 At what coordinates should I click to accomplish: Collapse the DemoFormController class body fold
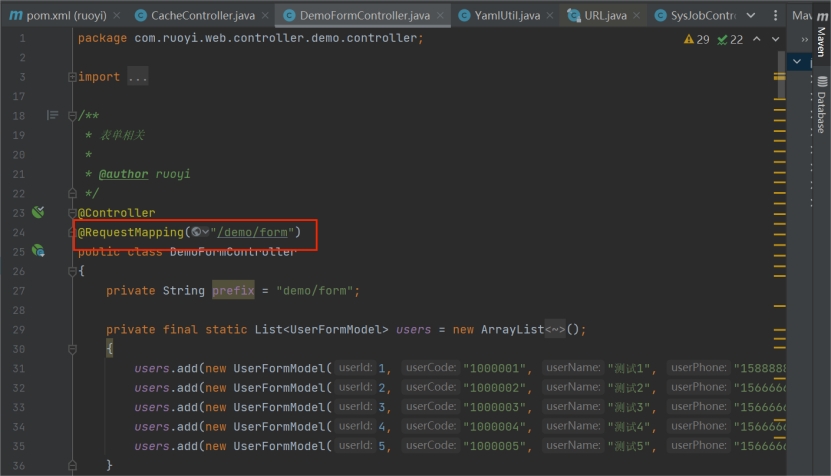72,271
